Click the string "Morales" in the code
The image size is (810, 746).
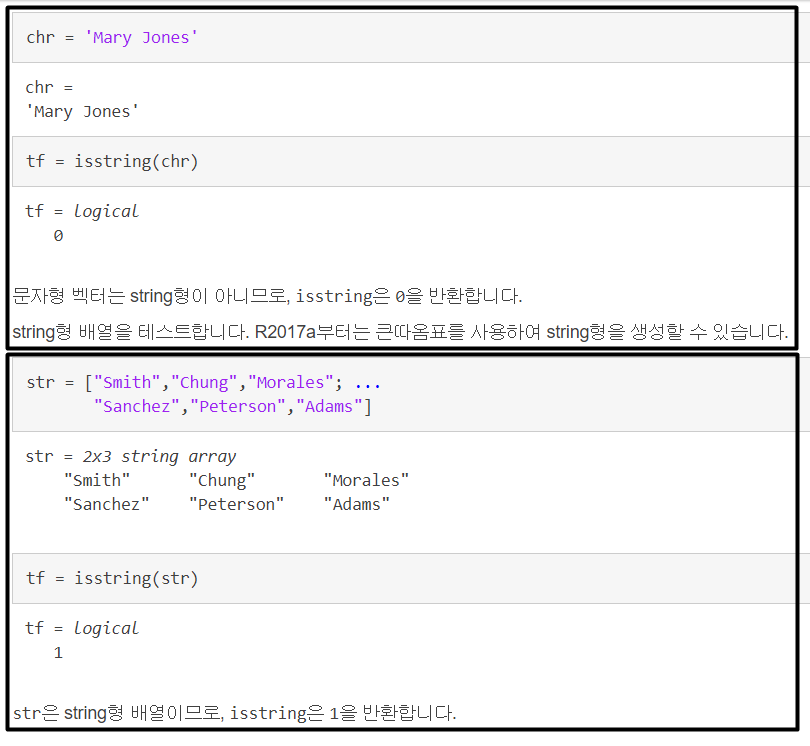coord(290,383)
